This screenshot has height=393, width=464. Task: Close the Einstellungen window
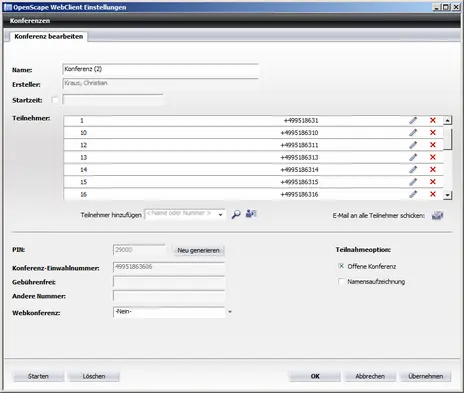click(x=456, y=7)
